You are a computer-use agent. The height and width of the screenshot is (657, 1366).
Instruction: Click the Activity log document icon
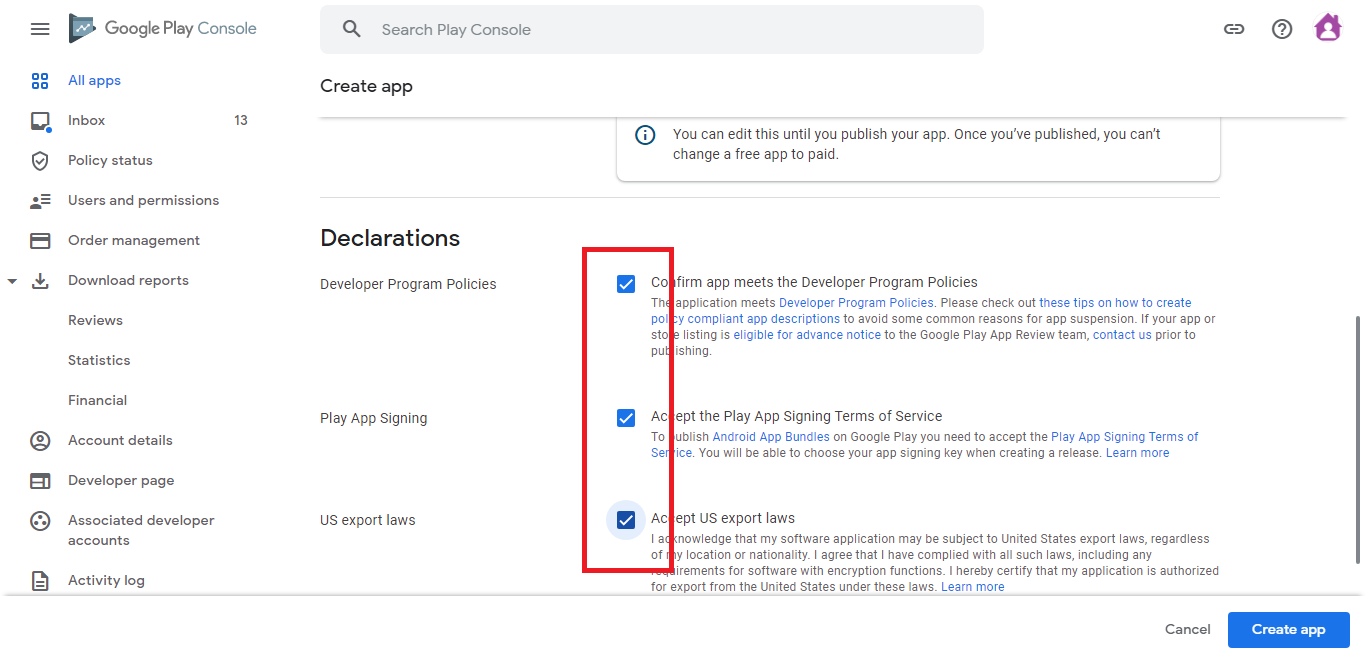click(x=40, y=581)
